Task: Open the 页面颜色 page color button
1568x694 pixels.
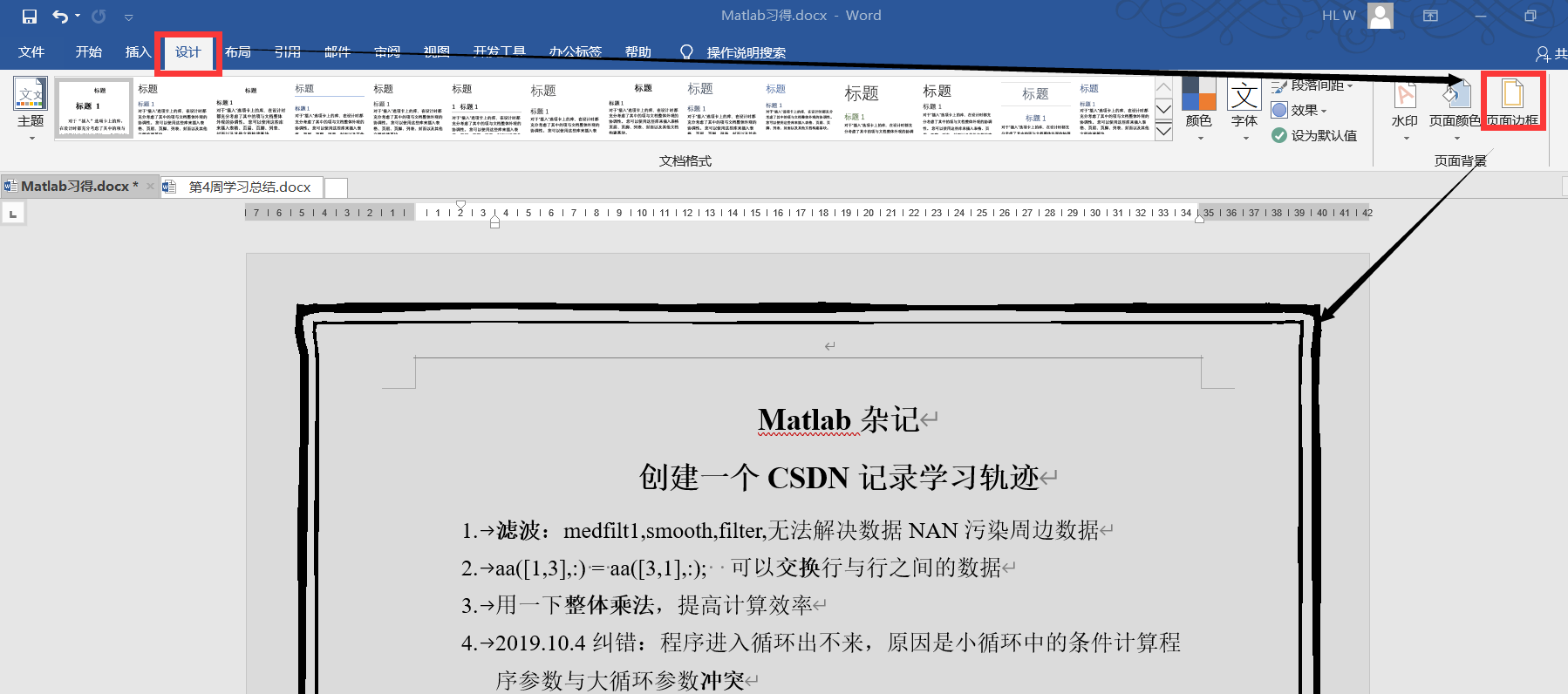Action: pos(1455,108)
